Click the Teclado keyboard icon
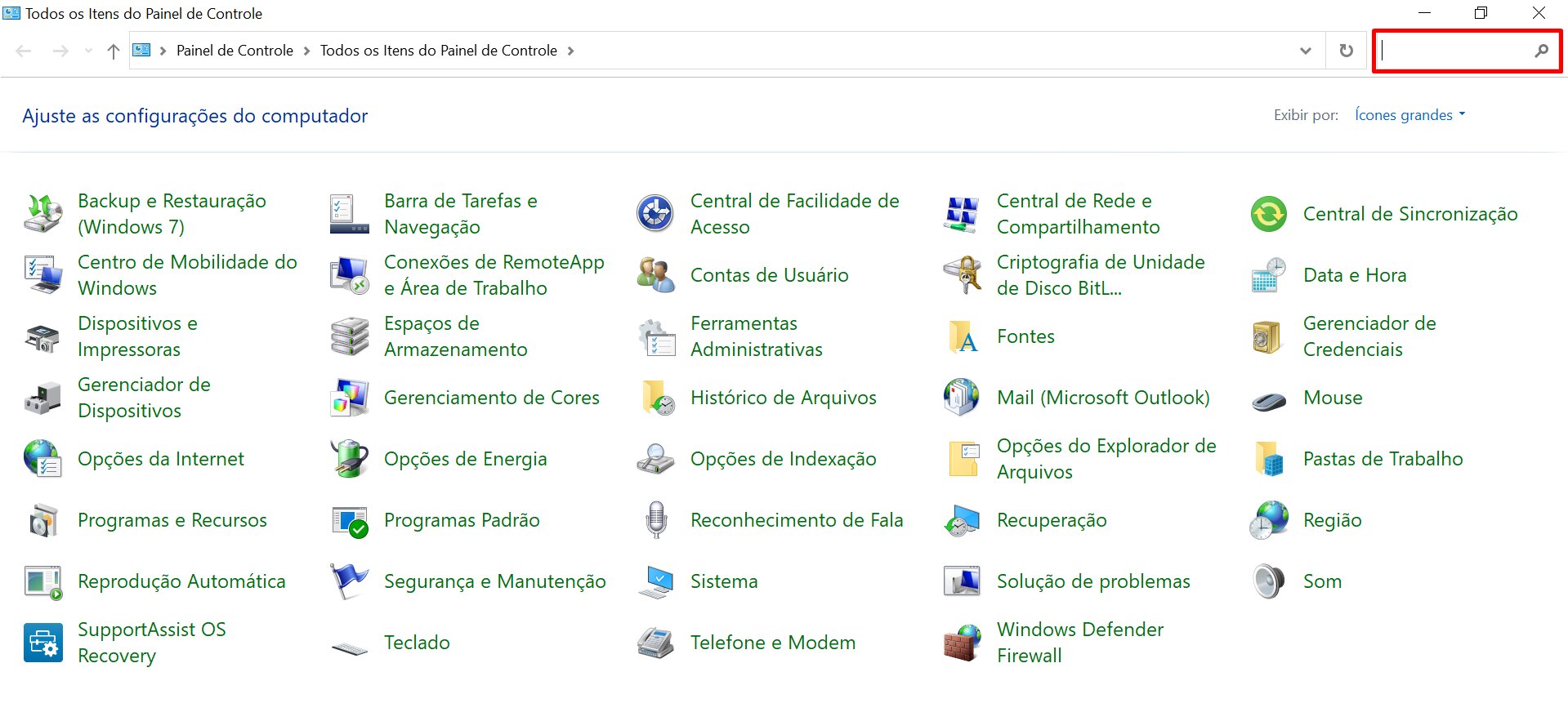 tap(350, 648)
